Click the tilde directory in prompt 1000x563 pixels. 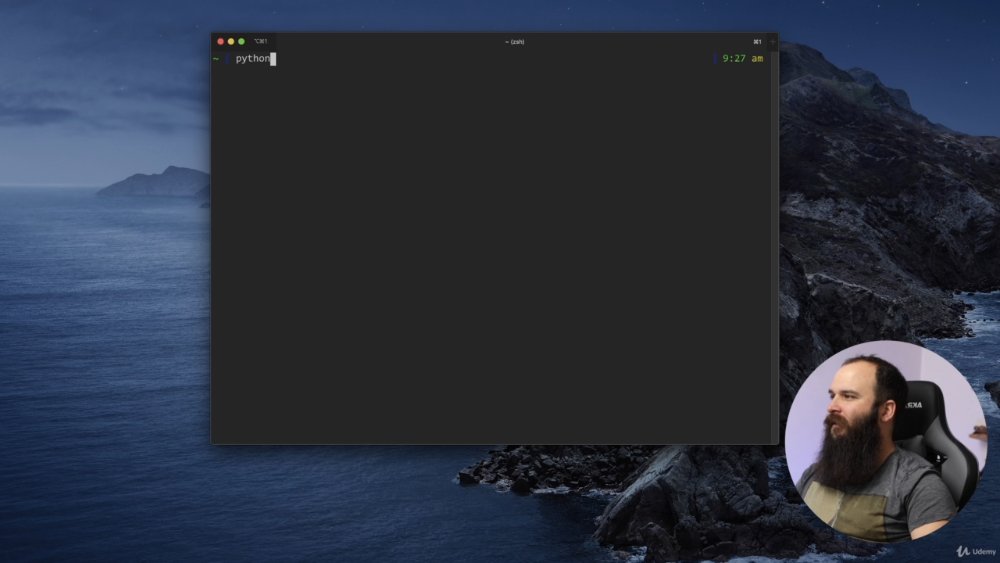[216, 59]
